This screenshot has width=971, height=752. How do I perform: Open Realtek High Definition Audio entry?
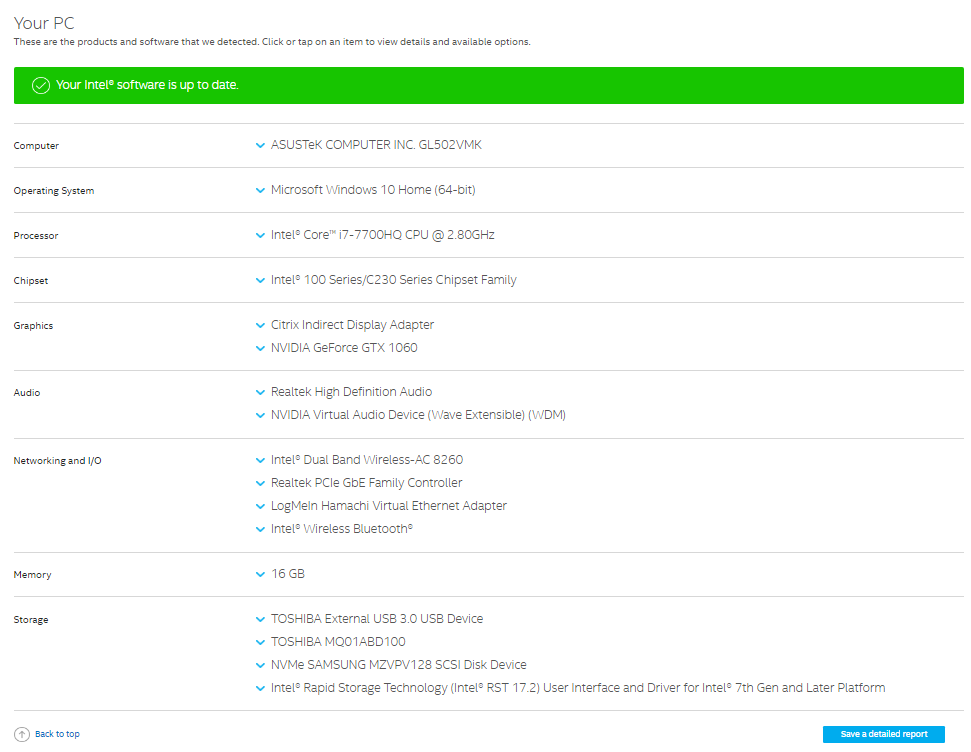click(x=351, y=391)
